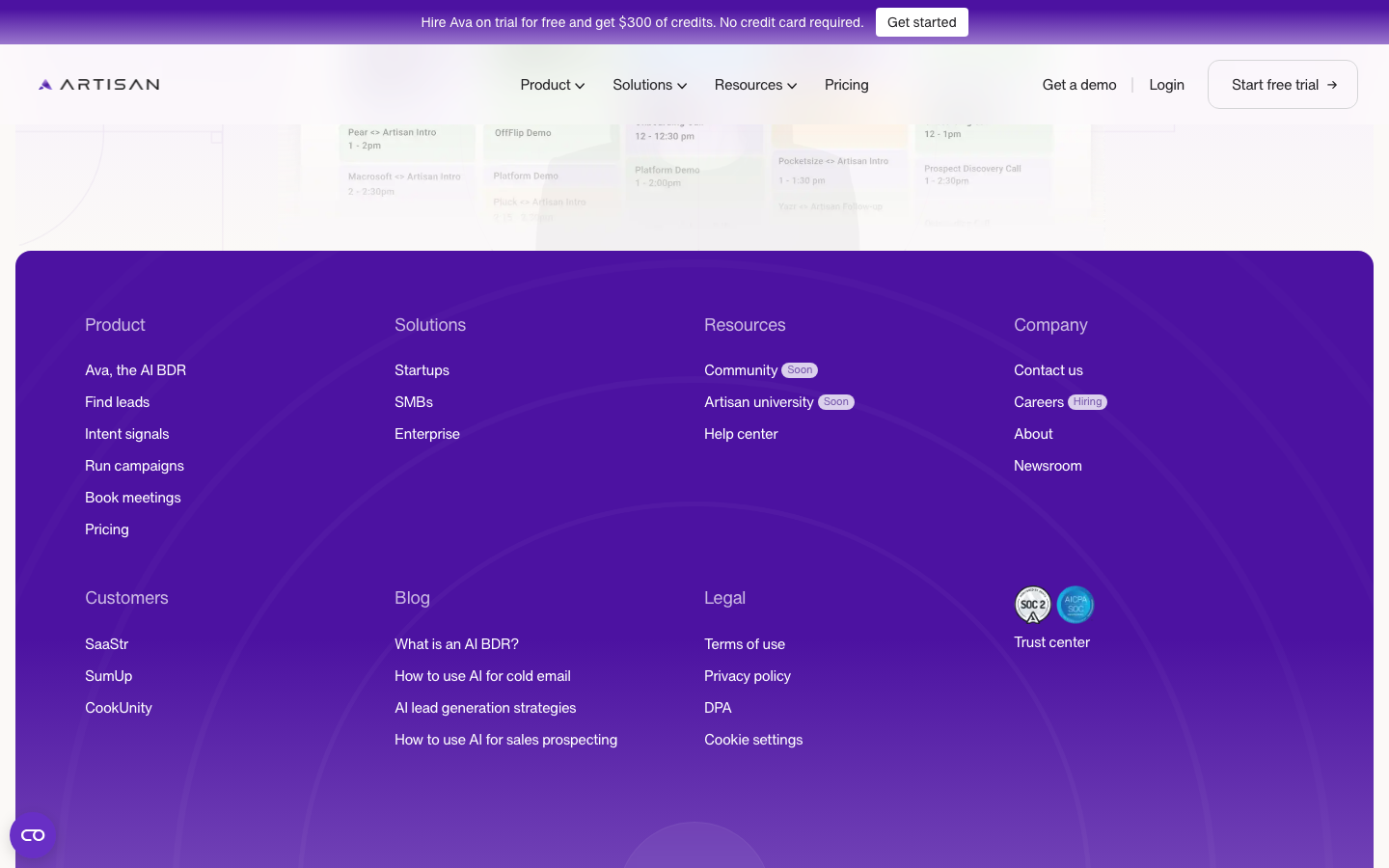The image size is (1389, 868).
Task: Open Startups solutions link
Action: pyautogui.click(x=422, y=370)
